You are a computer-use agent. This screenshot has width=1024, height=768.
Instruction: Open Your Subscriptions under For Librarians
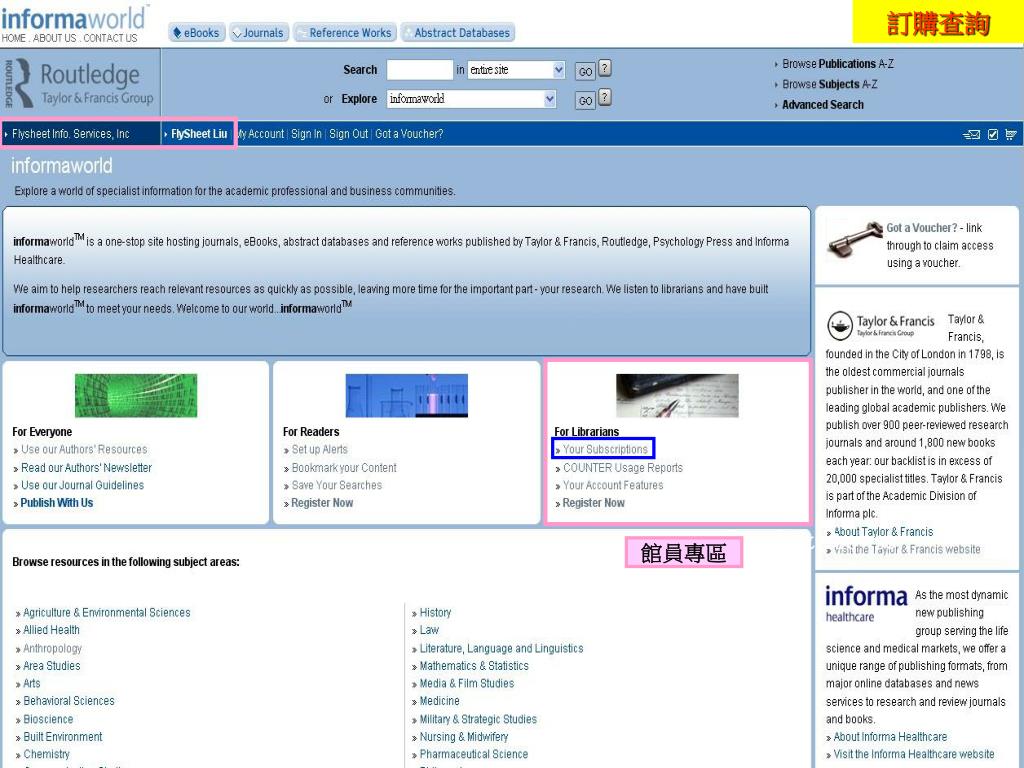pos(605,449)
